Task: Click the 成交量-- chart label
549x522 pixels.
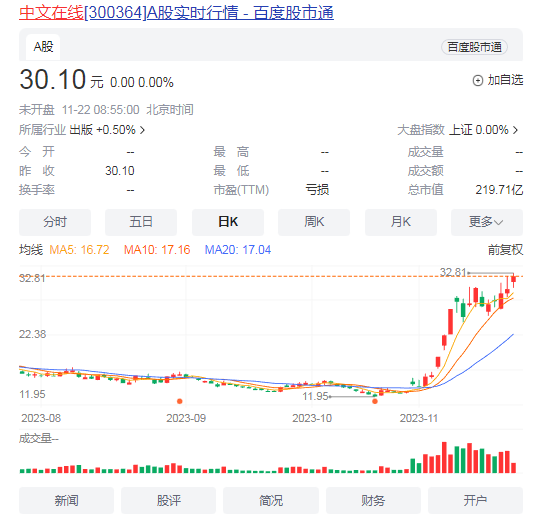Action: (x=39, y=438)
